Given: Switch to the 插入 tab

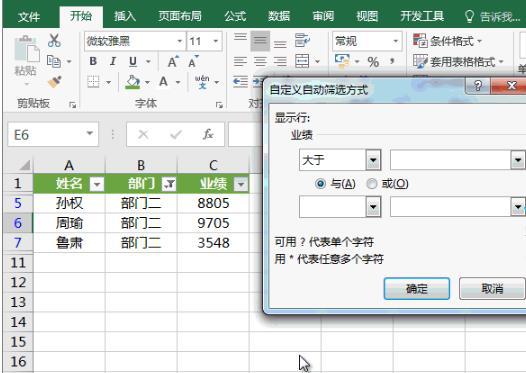Looking at the screenshot, I should point(125,16).
